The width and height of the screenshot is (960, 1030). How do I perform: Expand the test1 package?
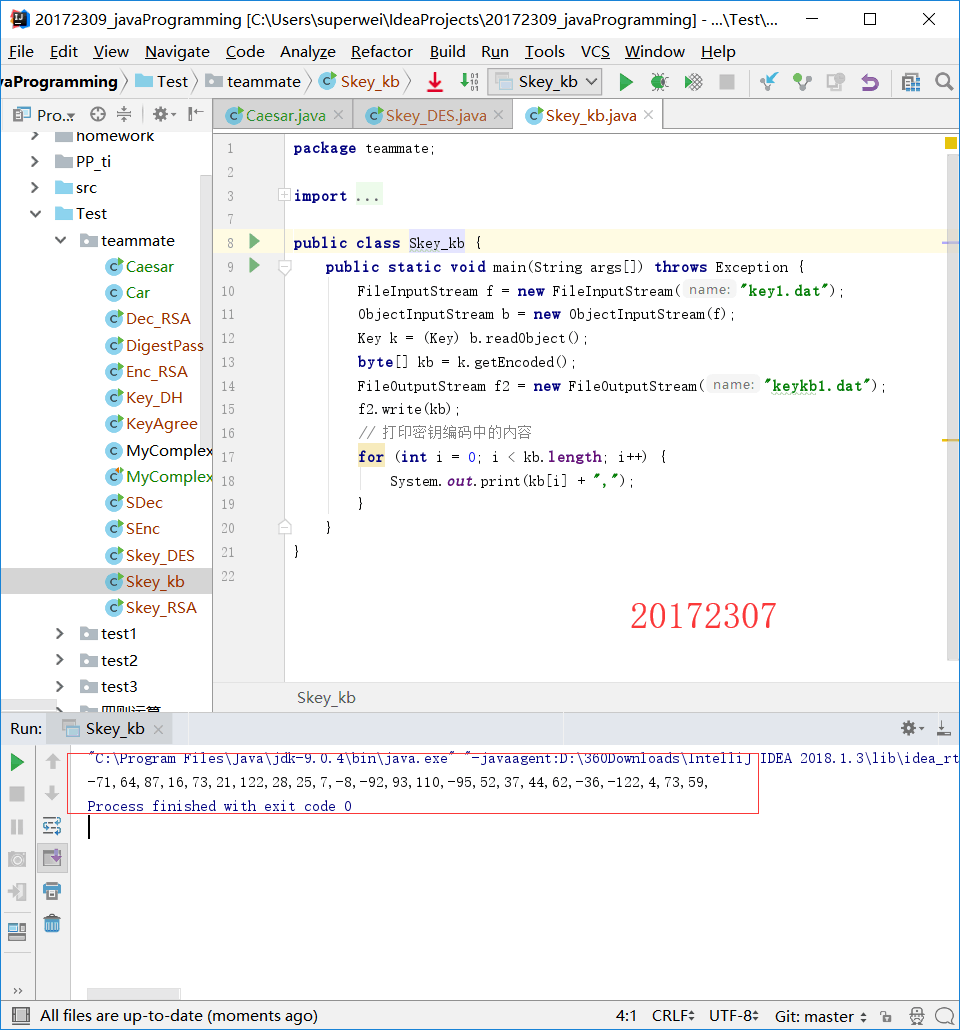pyautogui.click(x=60, y=634)
